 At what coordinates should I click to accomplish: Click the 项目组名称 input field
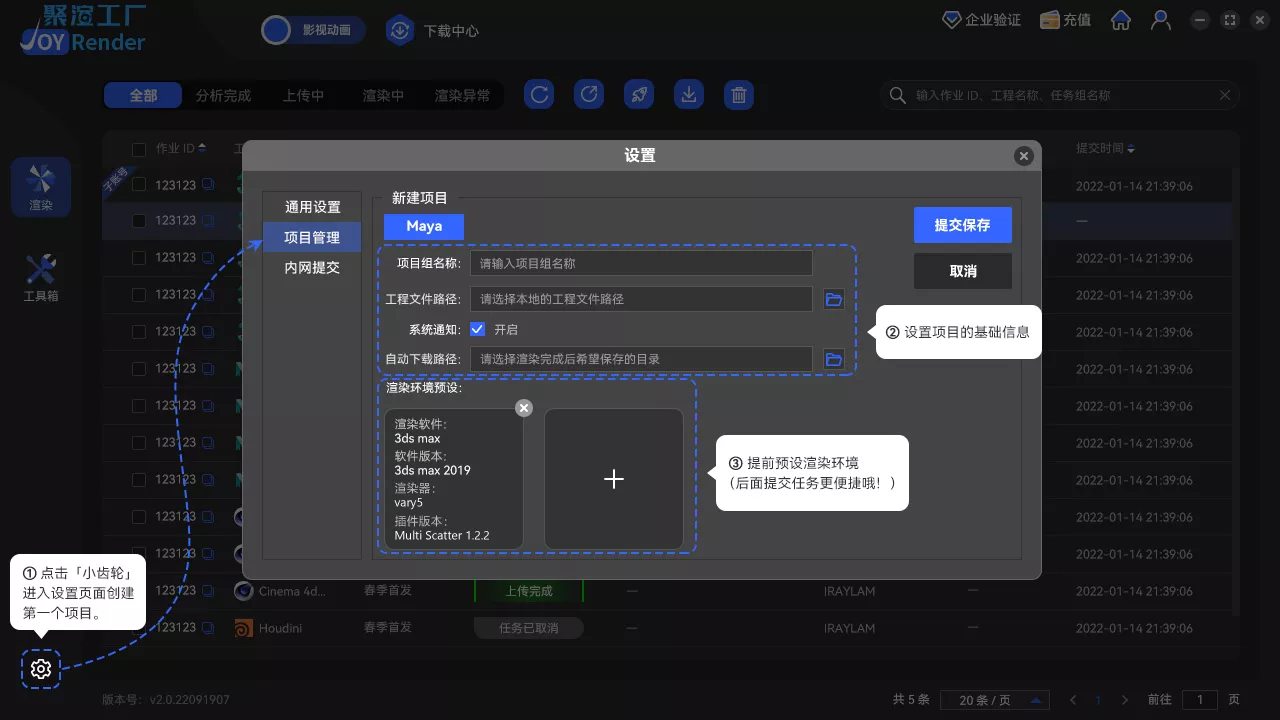(641, 263)
